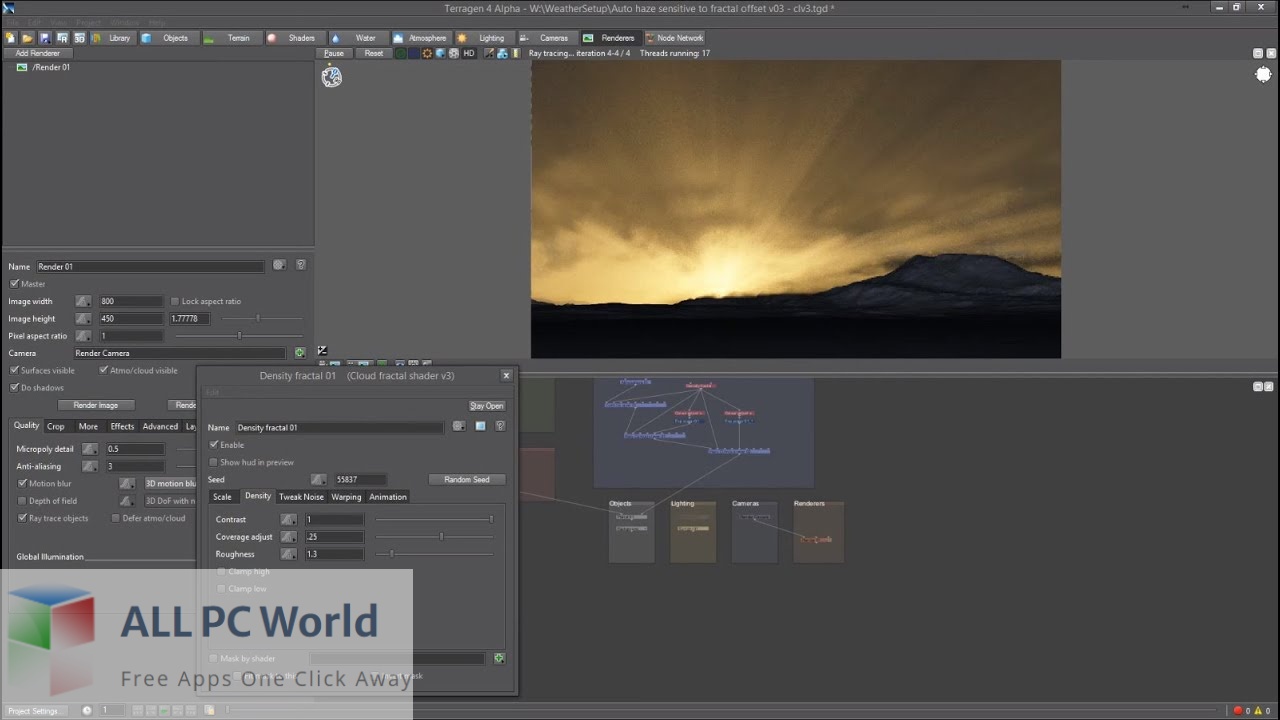This screenshot has width=1280, height=720.
Task: Toggle Surfaces visible checkbox
Action: pyautogui.click(x=14, y=370)
